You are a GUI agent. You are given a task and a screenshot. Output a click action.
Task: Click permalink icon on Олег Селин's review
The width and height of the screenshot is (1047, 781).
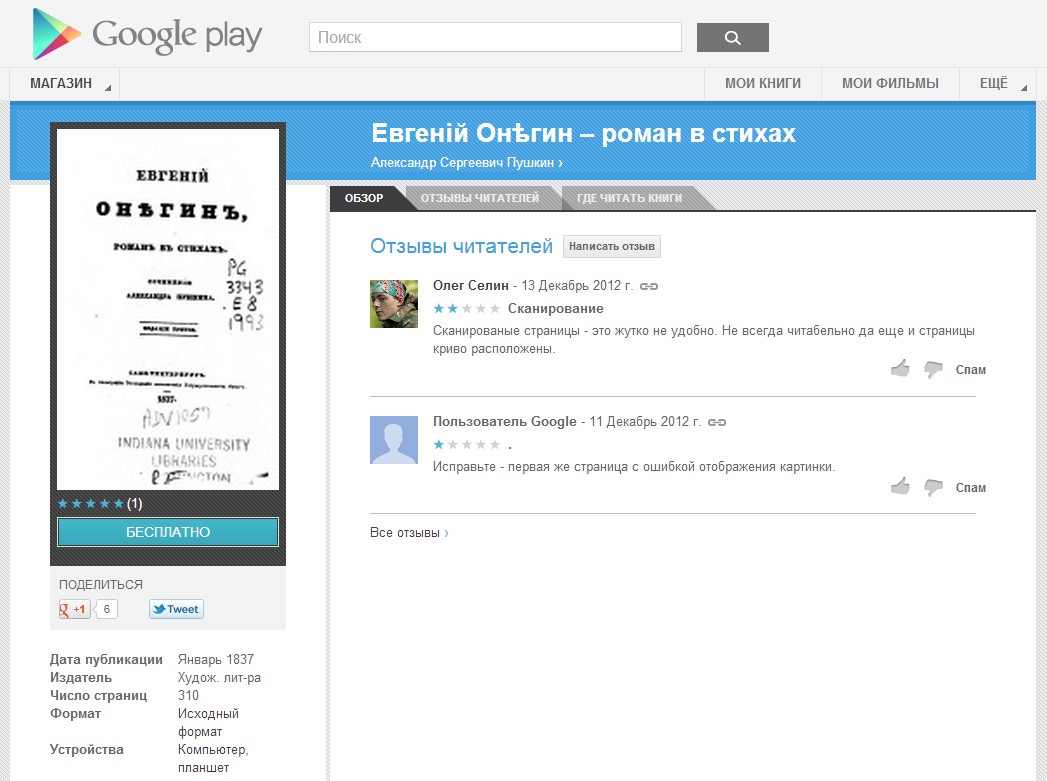[x=648, y=286]
